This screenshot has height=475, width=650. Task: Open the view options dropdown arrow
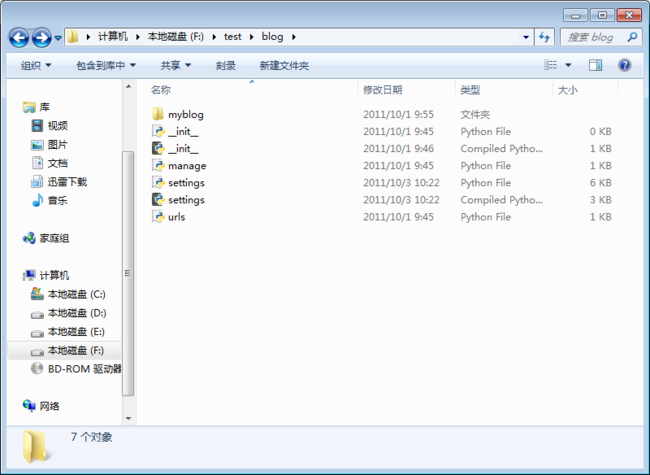(568, 65)
